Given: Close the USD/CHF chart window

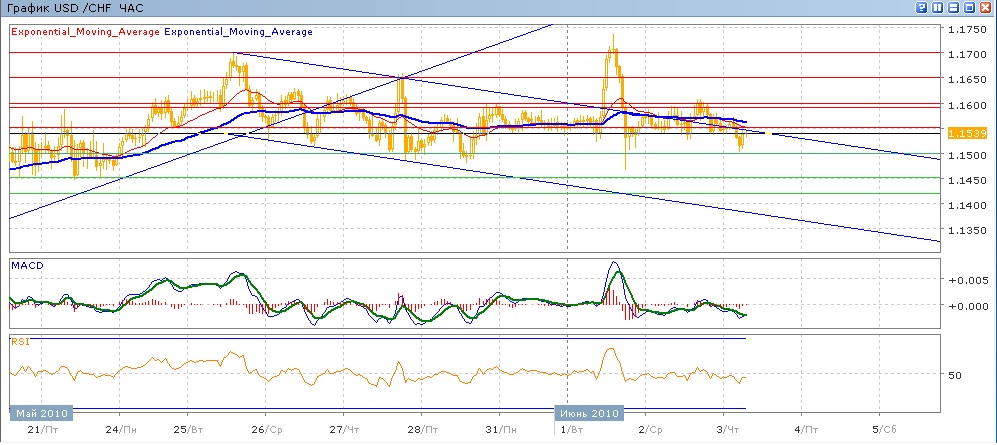Looking at the screenshot, I should click(x=985, y=8).
